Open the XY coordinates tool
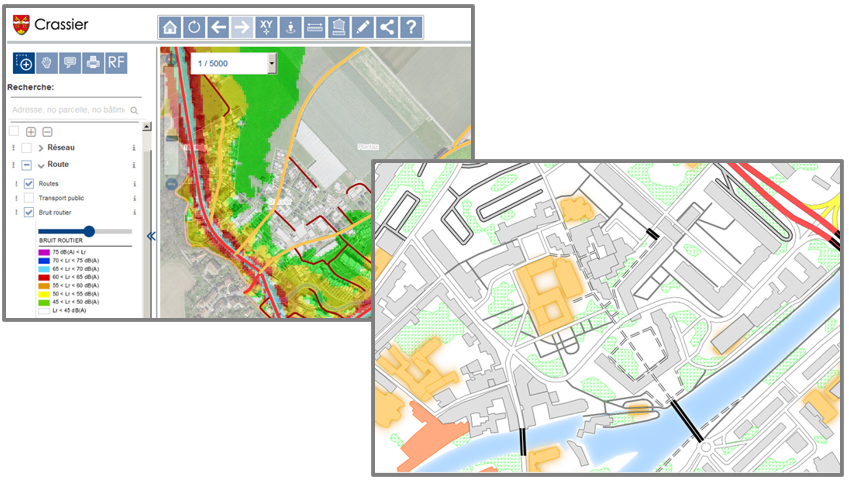The width and height of the screenshot is (849, 480). (266, 28)
